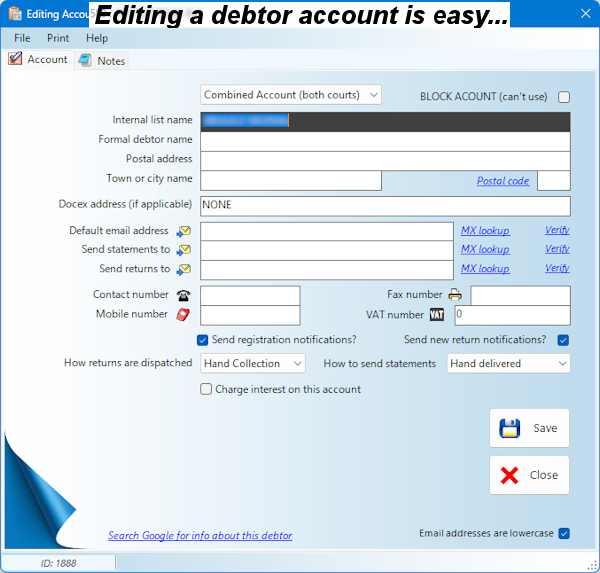The image size is (600, 573).
Task: Open the Postal code link
Action: (503, 181)
